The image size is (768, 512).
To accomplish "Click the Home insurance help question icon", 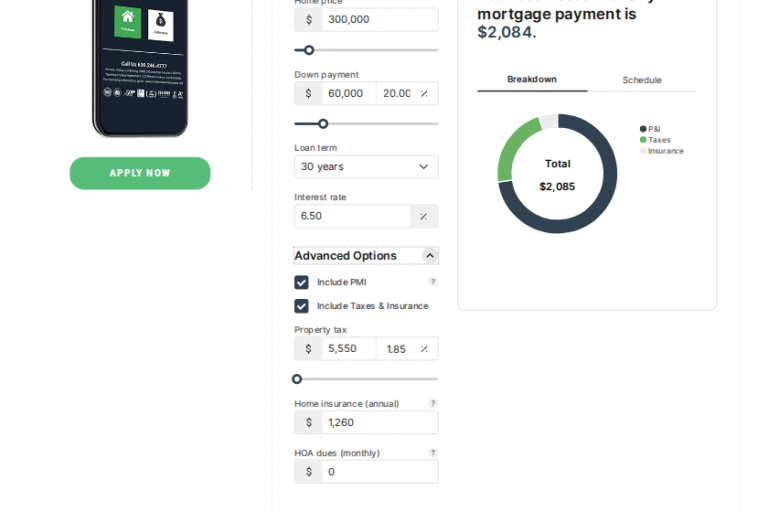I will (x=433, y=404).
